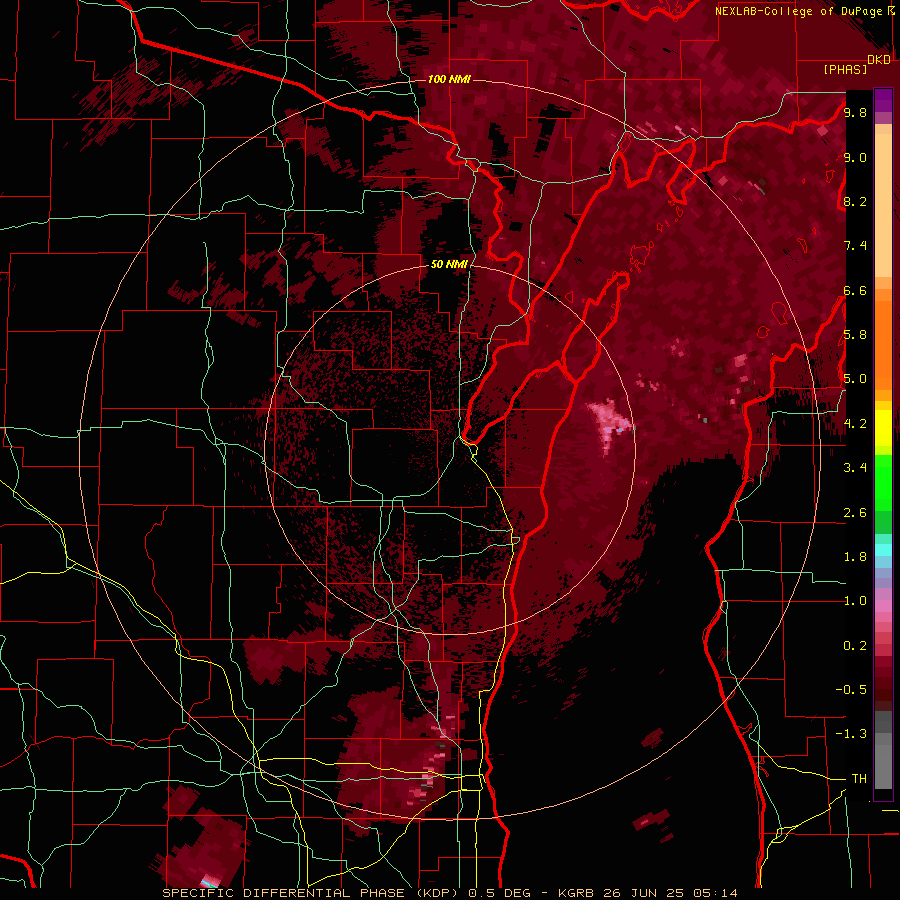The height and width of the screenshot is (900, 900).
Task: Click the TH threshold legend label
Action: [859, 779]
